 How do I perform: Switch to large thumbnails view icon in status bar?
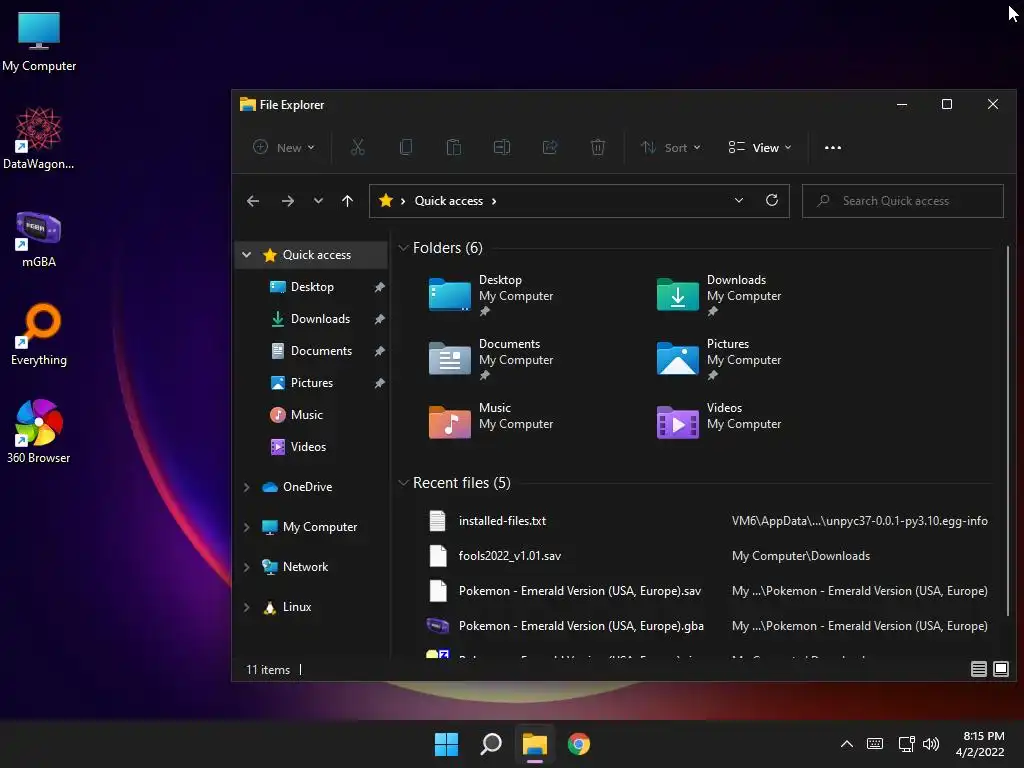(x=1000, y=669)
